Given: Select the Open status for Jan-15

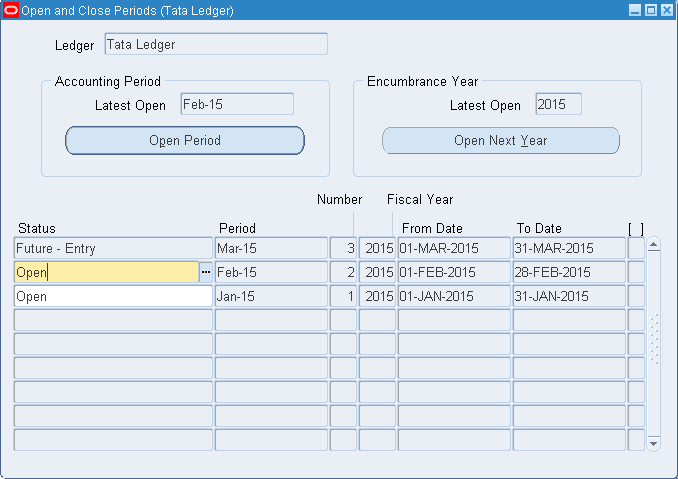Looking at the screenshot, I should 113,296.
